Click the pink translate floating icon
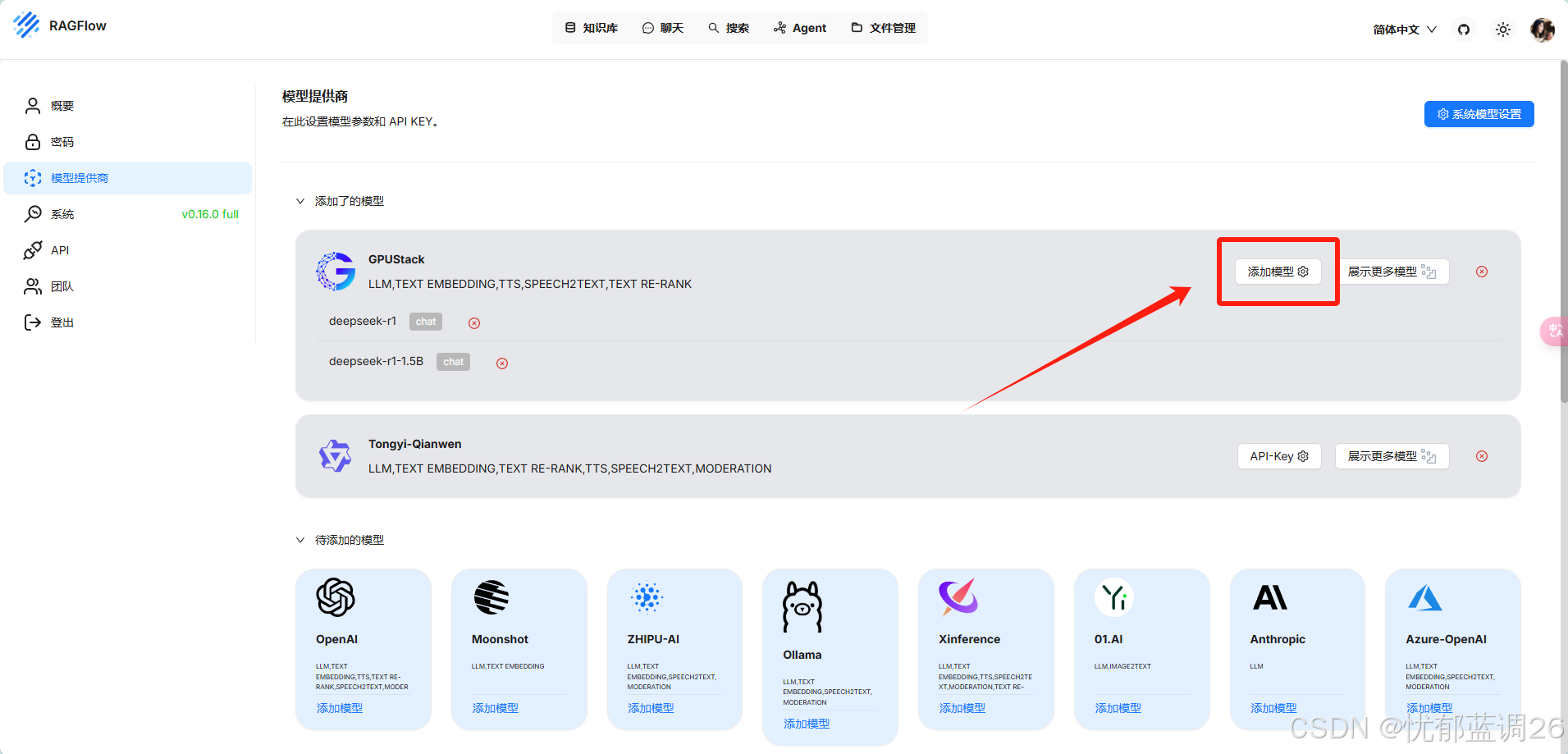Screen dimensions: 1568x754 [x=1554, y=331]
